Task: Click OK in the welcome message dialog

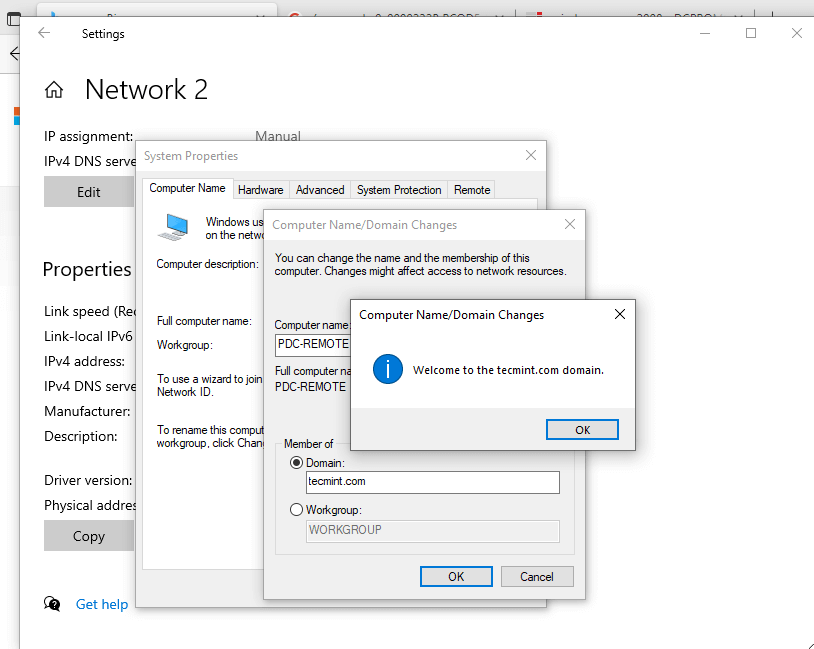Action: 582,429
